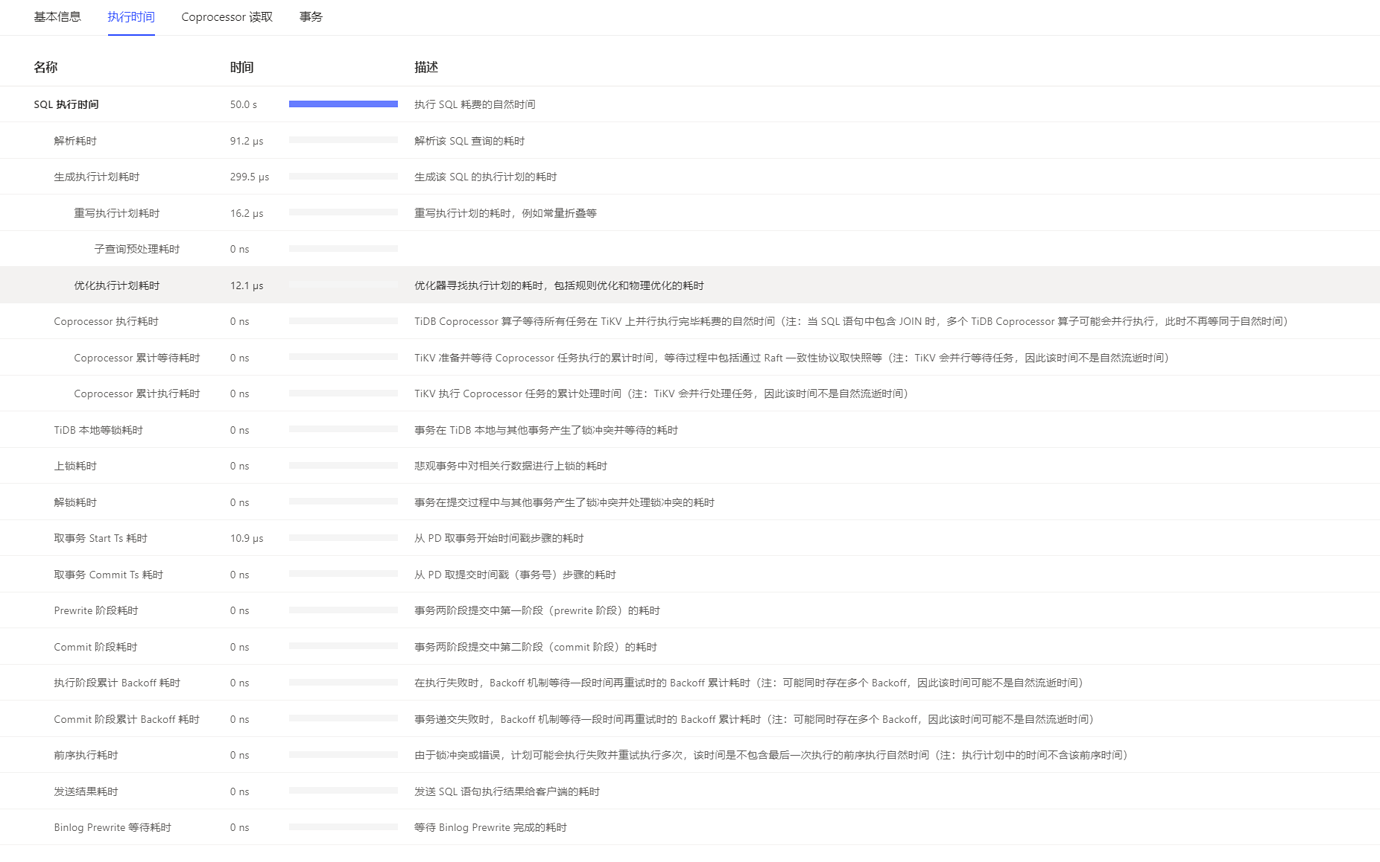Click the 名称 column header
Screen dimensions: 1380x862
(46, 67)
